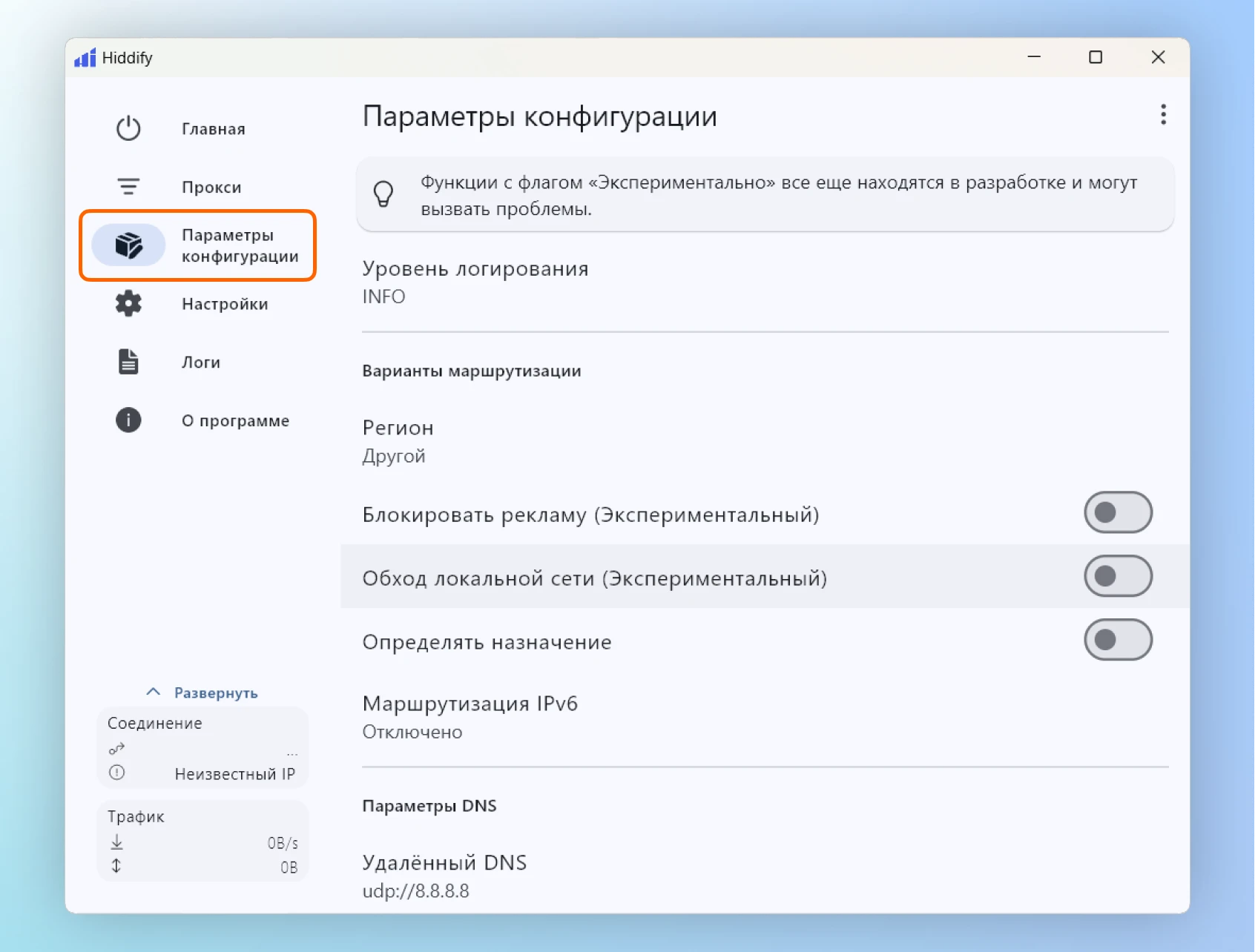Viewport: 1258px width, 952px height.
Task: Click the О программе info icon
Action: (x=128, y=420)
